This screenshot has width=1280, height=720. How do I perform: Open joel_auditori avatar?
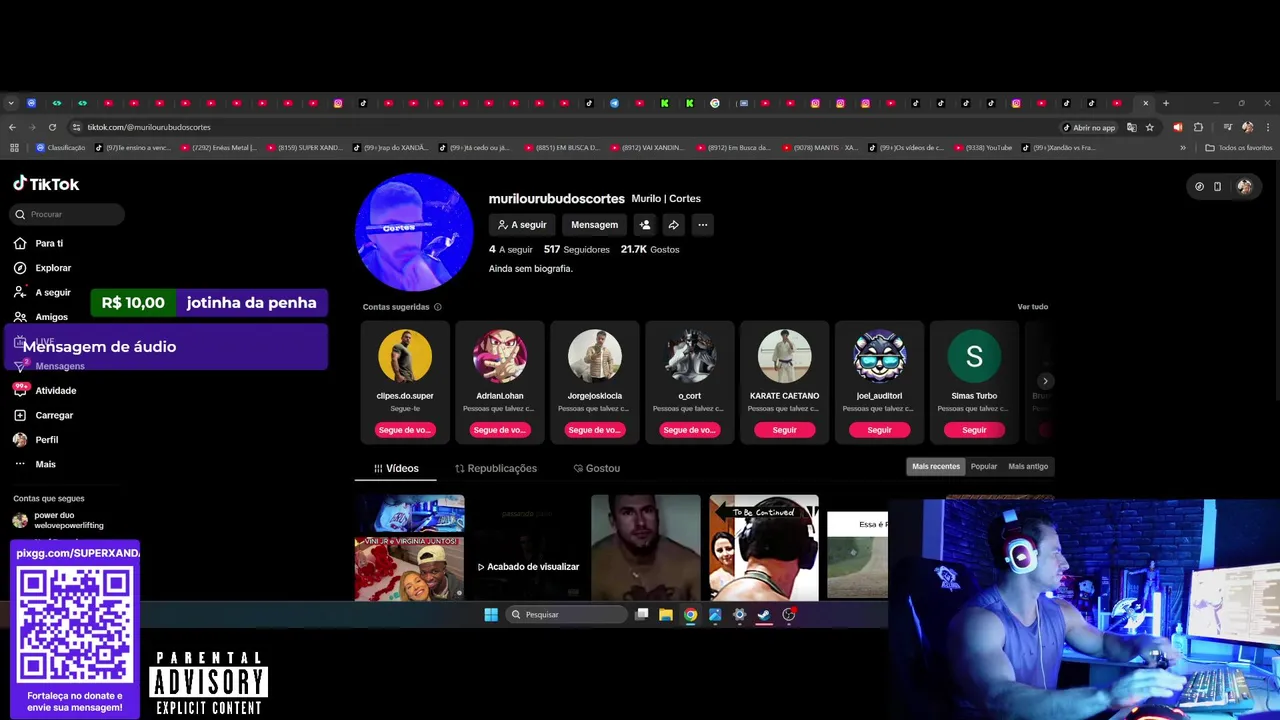pyautogui.click(x=879, y=356)
